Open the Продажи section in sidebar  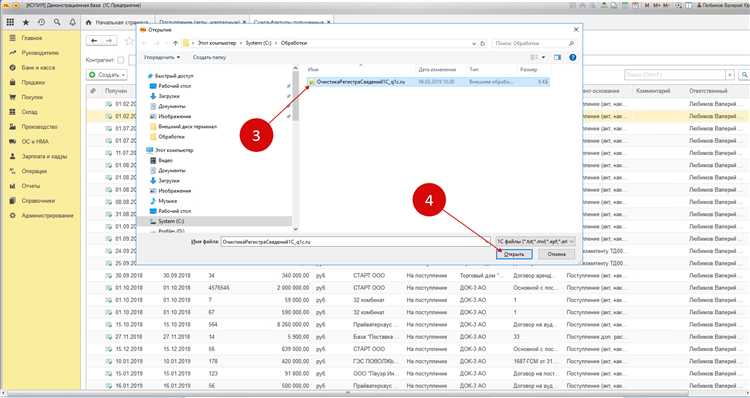click(x=33, y=82)
